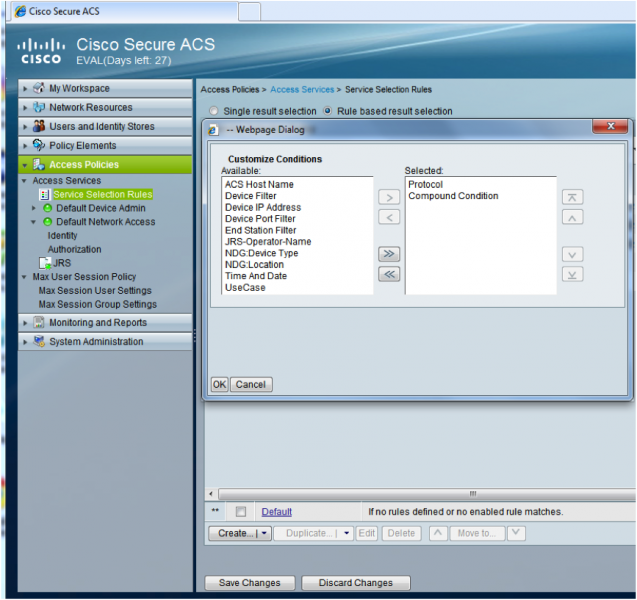Click the Service Selection Rules page icon
The height and width of the screenshot is (600, 637).
coord(44,195)
